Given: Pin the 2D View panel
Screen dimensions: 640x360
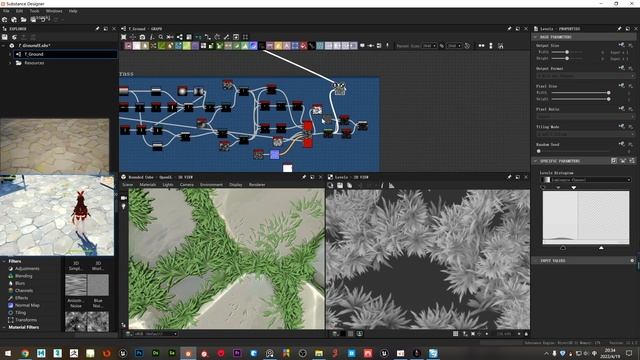Looking at the screenshot, I should pyautogui.click(x=509, y=177).
